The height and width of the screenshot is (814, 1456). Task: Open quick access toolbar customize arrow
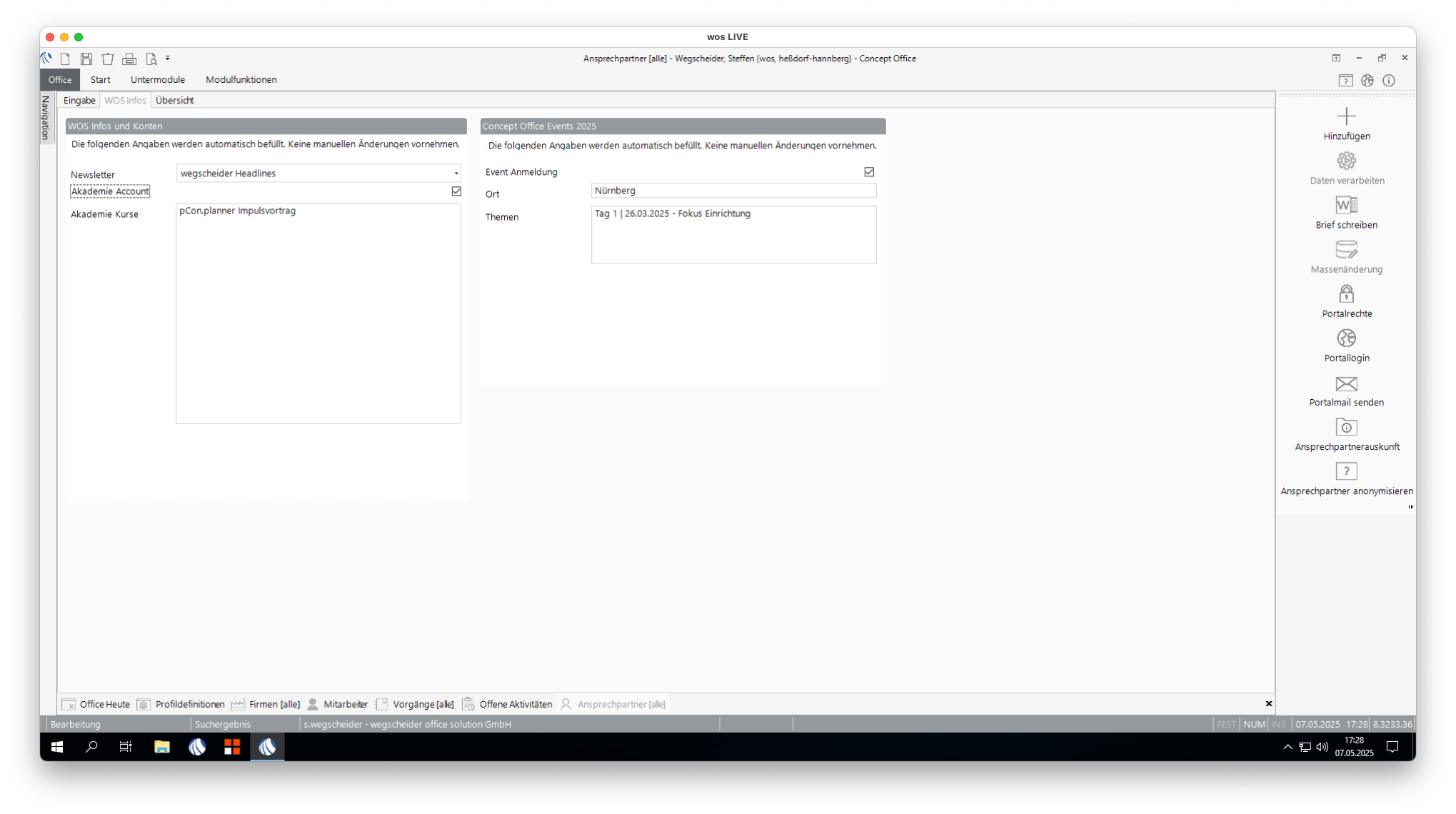tap(168, 58)
